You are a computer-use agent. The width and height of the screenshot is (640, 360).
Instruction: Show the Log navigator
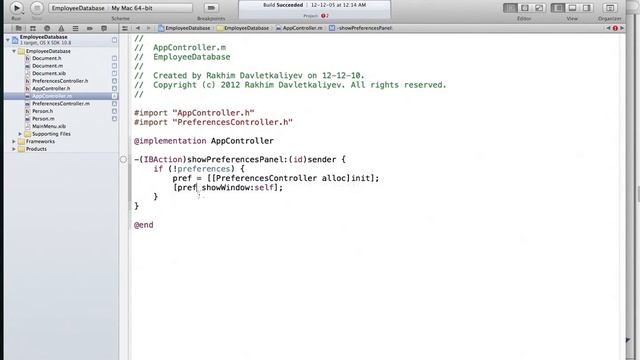(104, 28)
